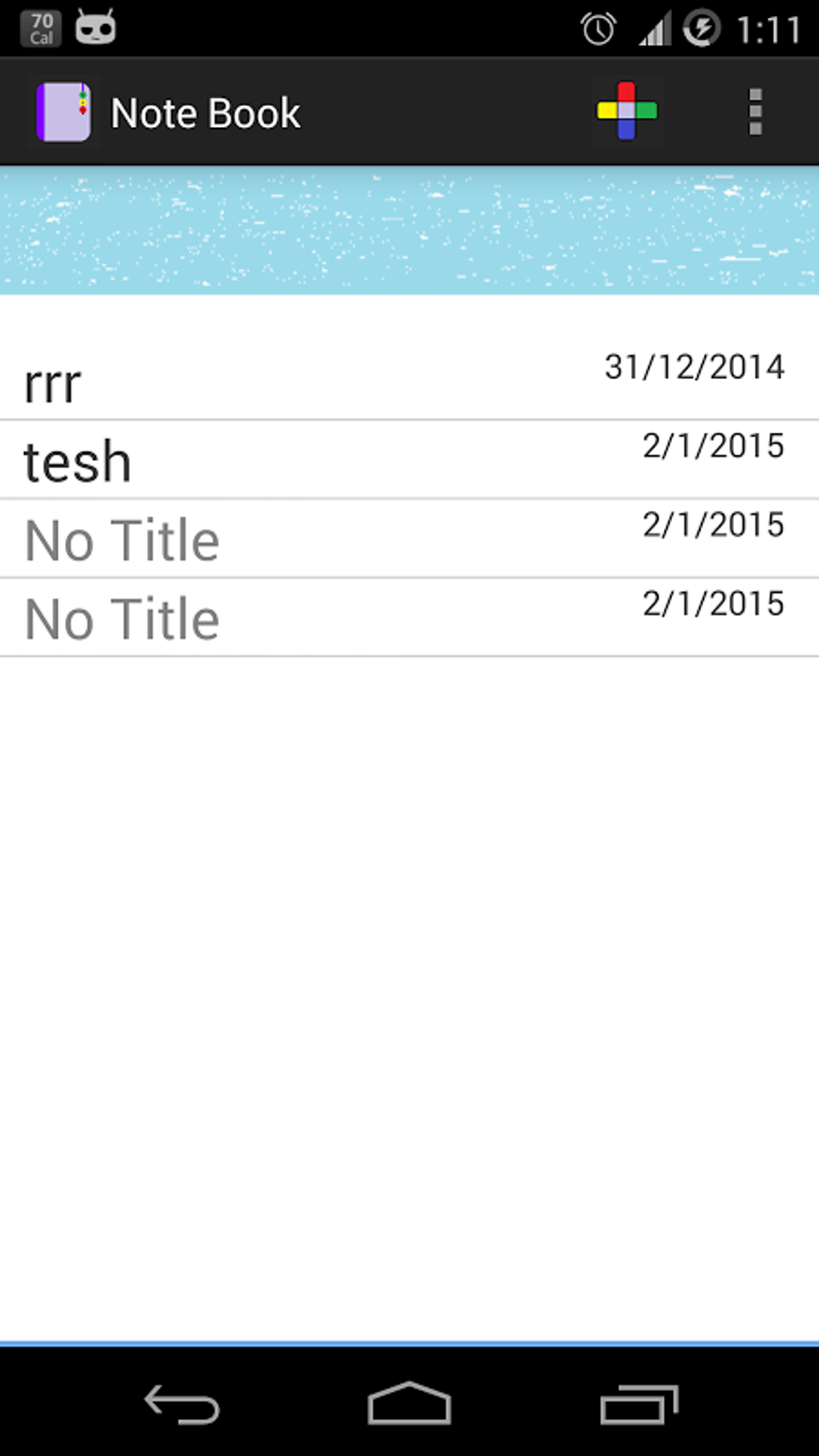The image size is (819, 1456).
Task: Tap the 70 Cal notification icon
Action: [41, 28]
